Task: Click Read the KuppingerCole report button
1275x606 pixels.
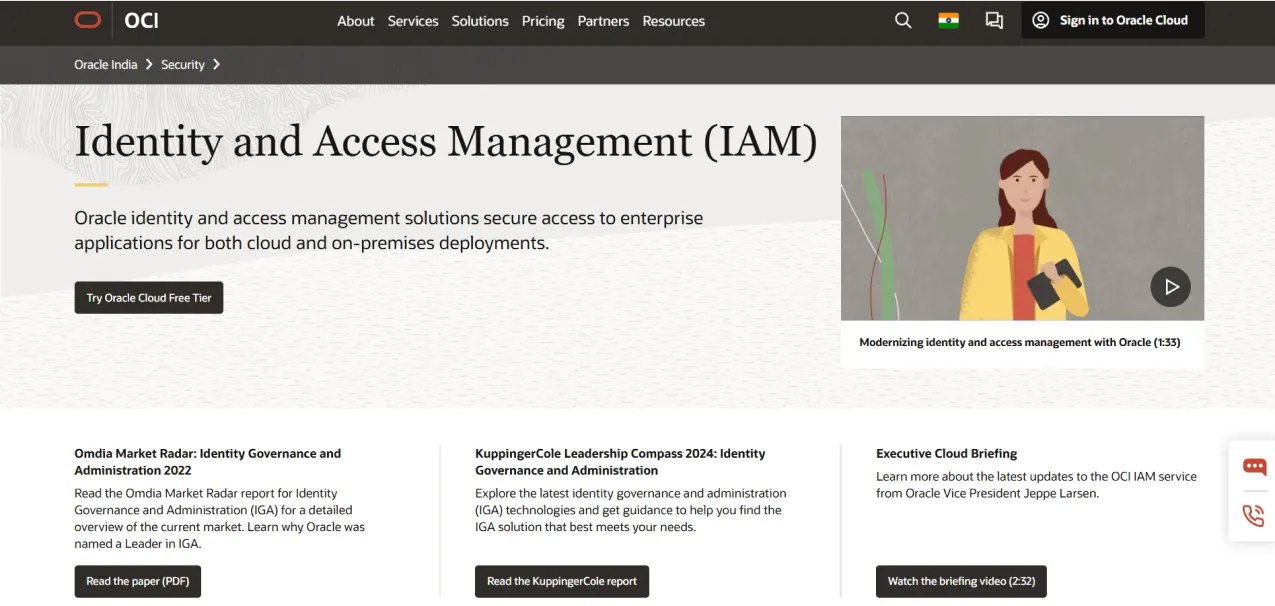Action: [562, 581]
